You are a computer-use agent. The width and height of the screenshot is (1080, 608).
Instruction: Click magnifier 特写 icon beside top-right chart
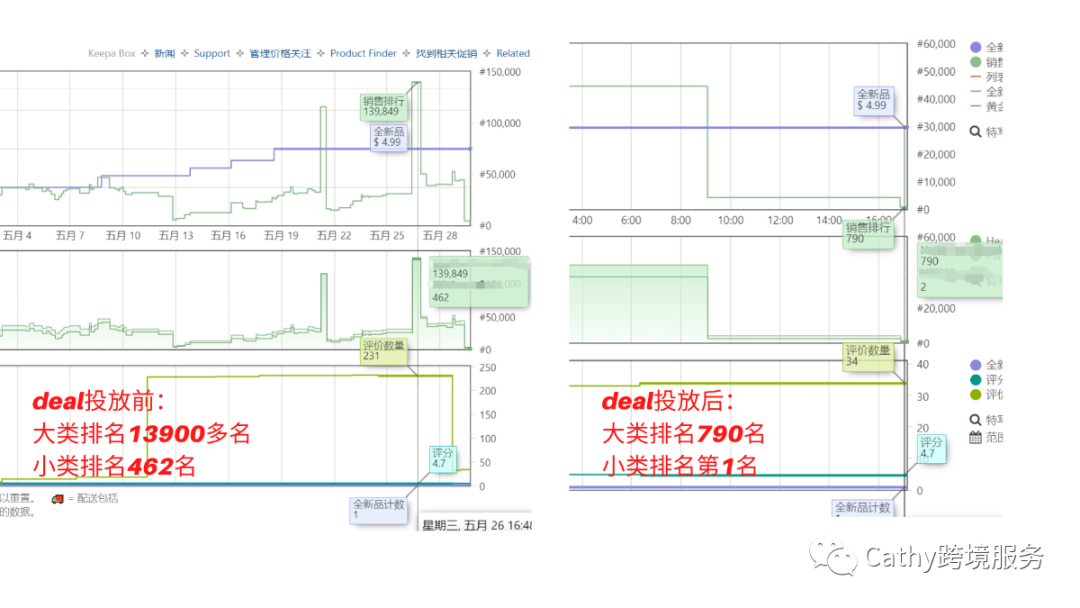click(975, 132)
